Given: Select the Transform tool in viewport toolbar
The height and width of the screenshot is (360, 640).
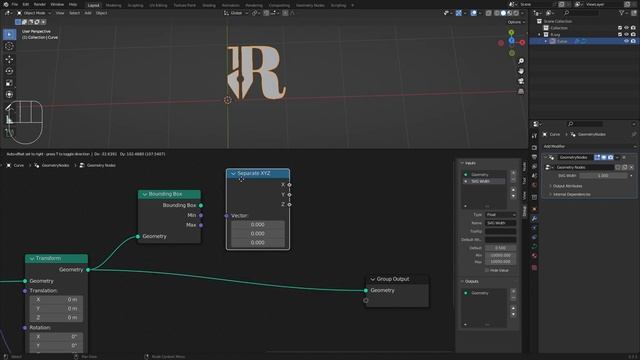Looking at the screenshot, I should tap(9, 95).
